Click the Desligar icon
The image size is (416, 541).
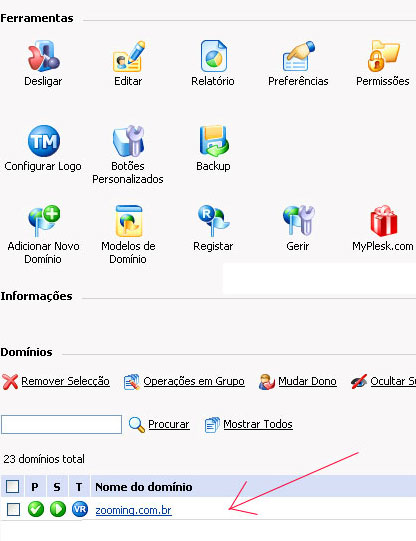43,56
